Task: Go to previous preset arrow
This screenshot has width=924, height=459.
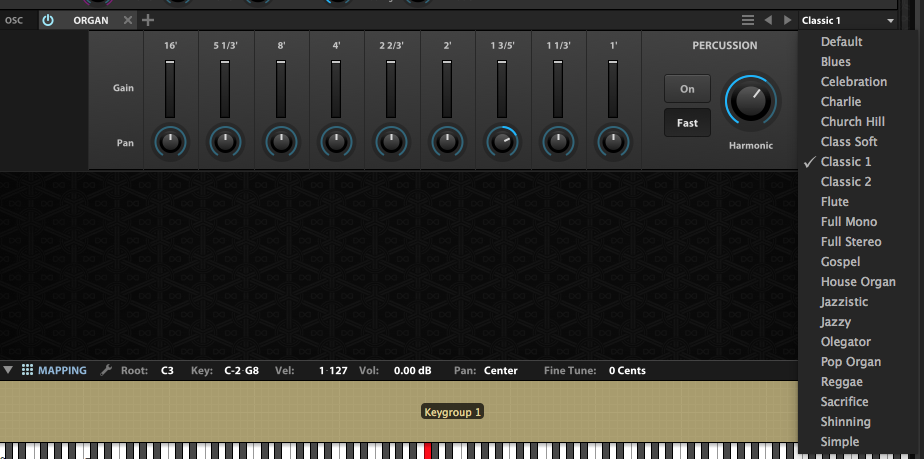Action: pyautogui.click(x=768, y=20)
